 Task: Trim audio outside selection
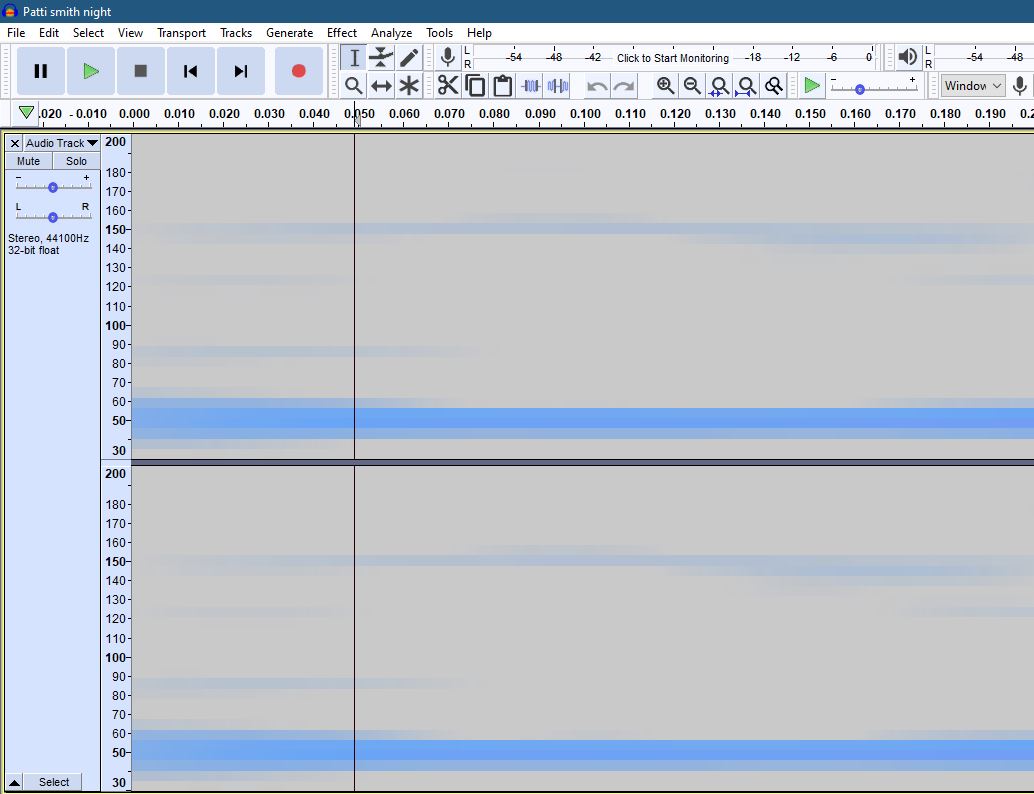click(x=529, y=86)
